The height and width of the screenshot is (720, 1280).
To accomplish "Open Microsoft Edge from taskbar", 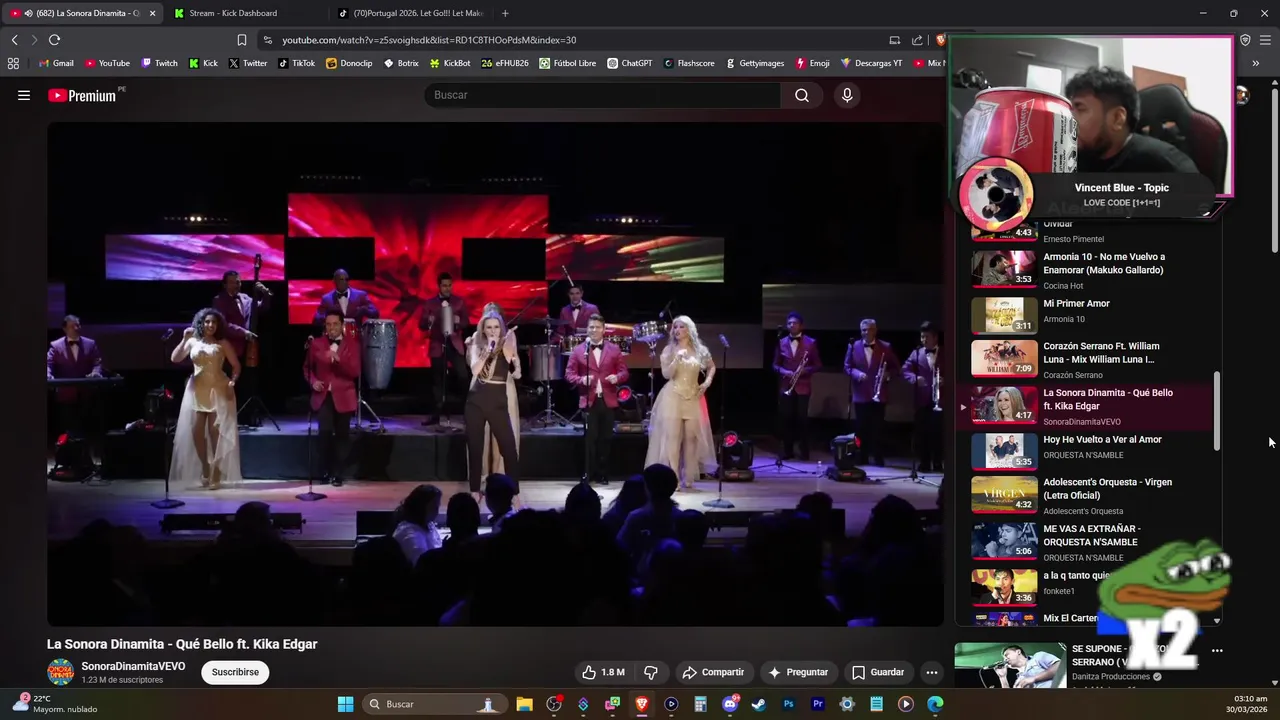I will click(935, 704).
